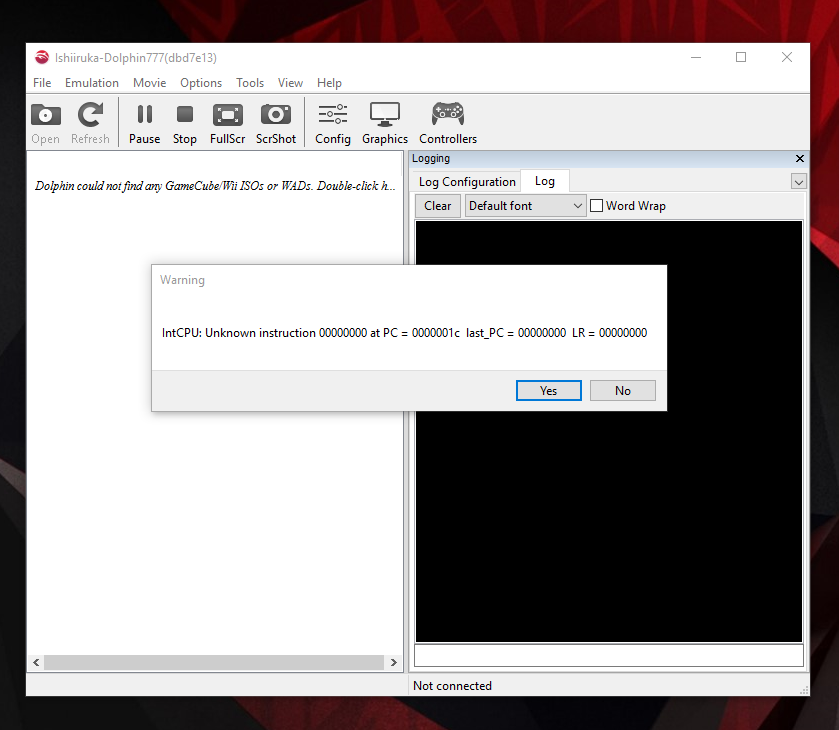
Task: Open the View menu
Action: point(290,83)
